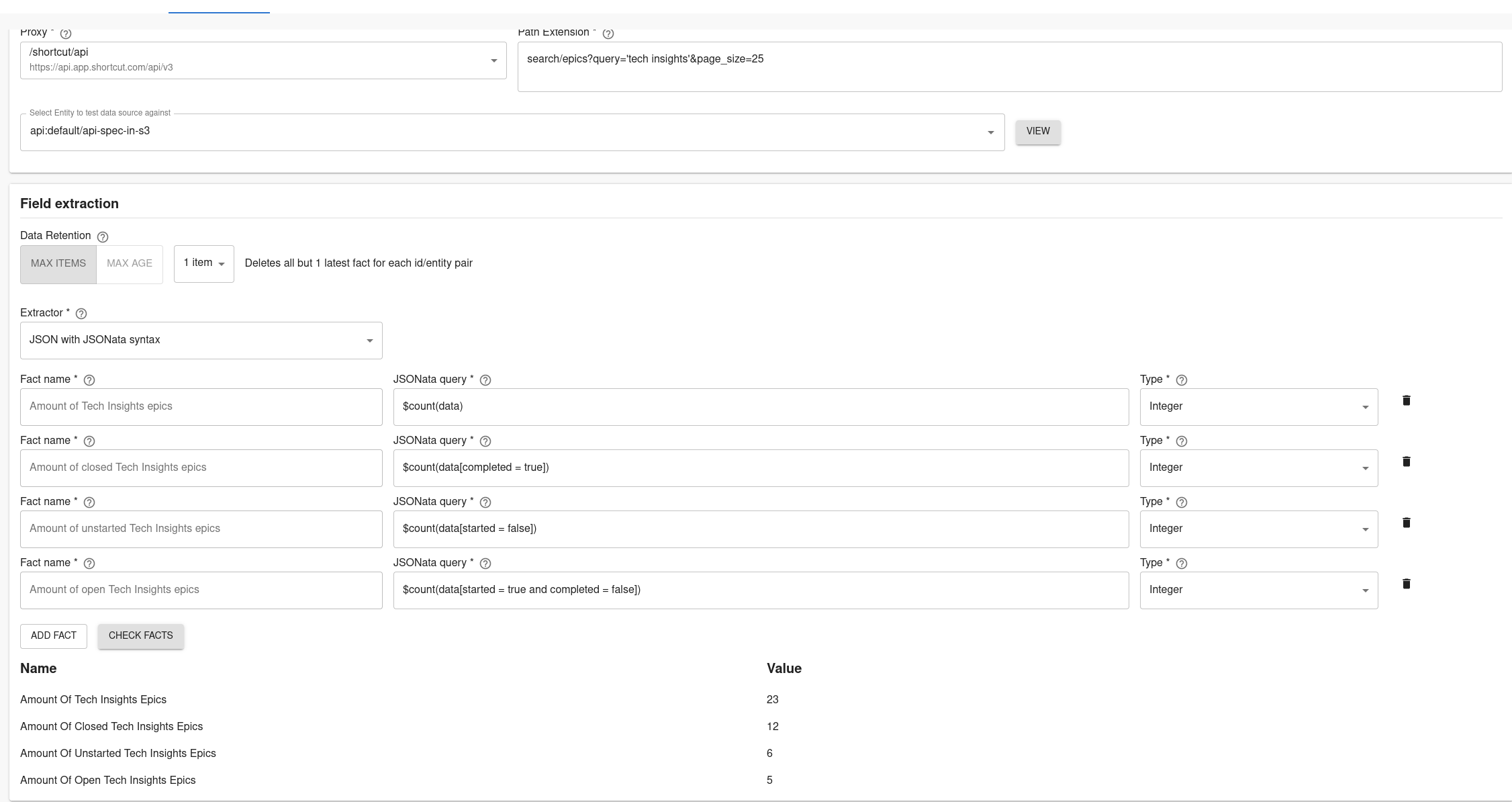Click into the Path Extension text field

(1009, 66)
